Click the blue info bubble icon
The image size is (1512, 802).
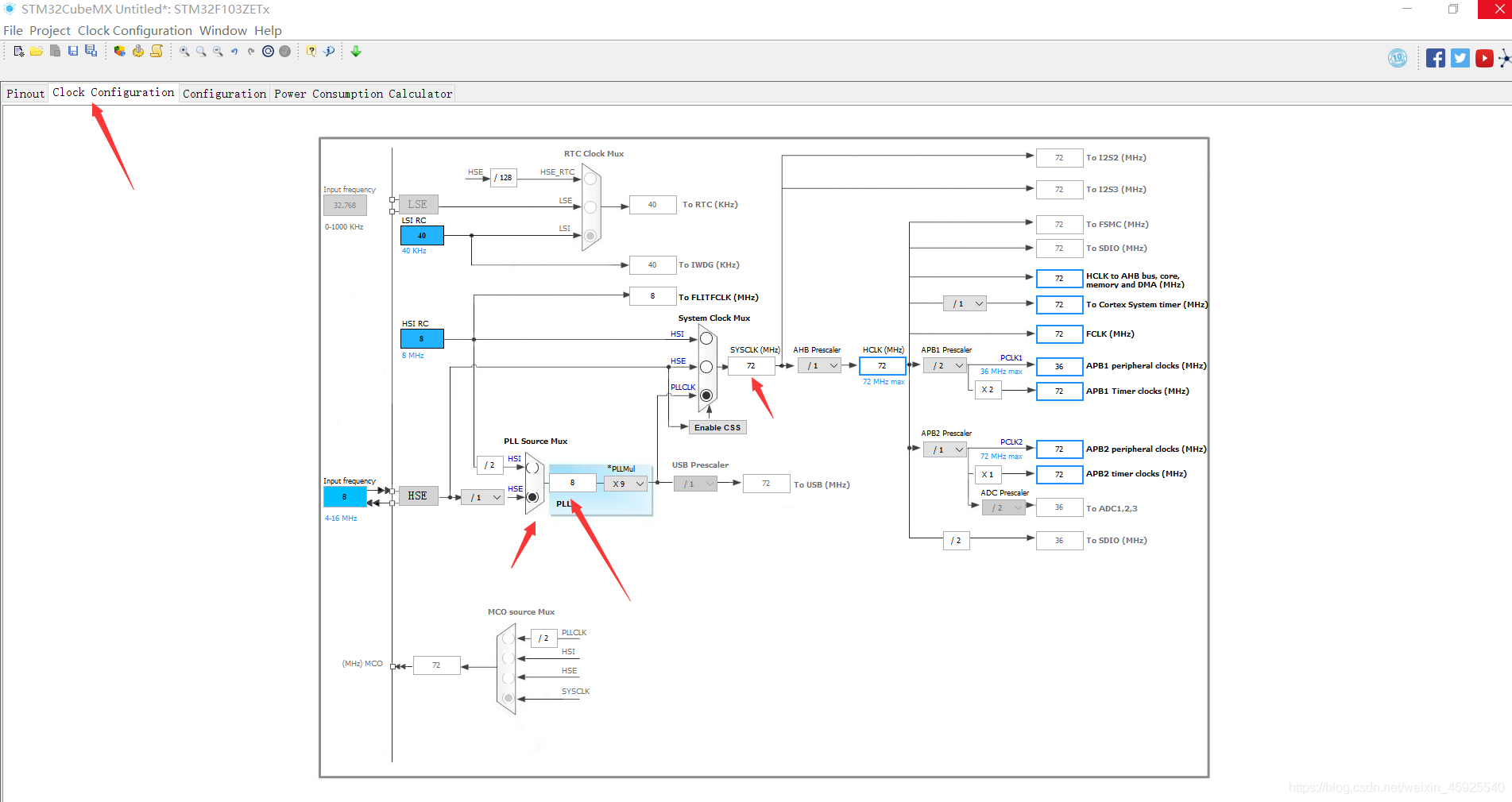pyautogui.click(x=330, y=52)
